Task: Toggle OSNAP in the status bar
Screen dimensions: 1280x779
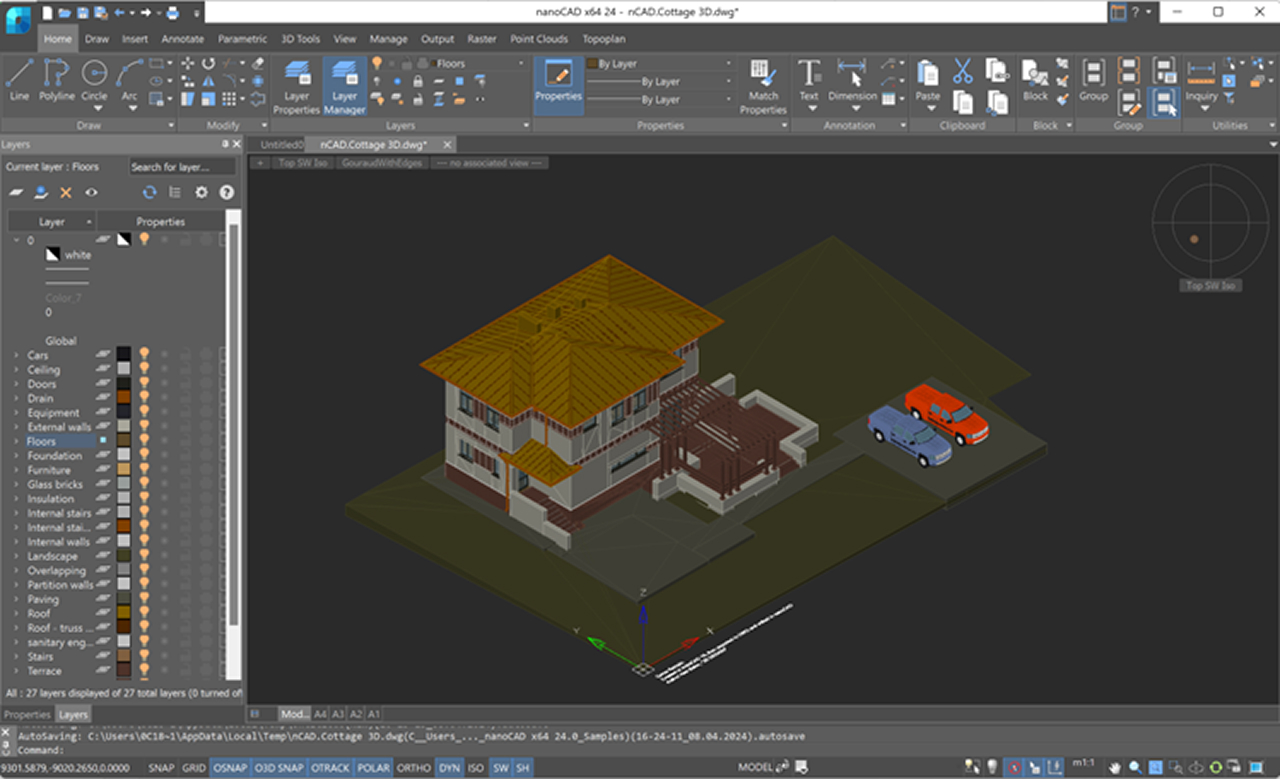Action: [x=230, y=768]
